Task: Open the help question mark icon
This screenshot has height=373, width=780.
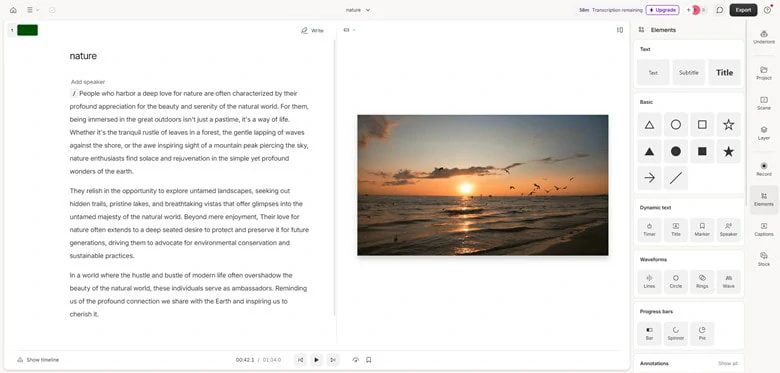Action: pyautogui.click(x=767, y=10)
